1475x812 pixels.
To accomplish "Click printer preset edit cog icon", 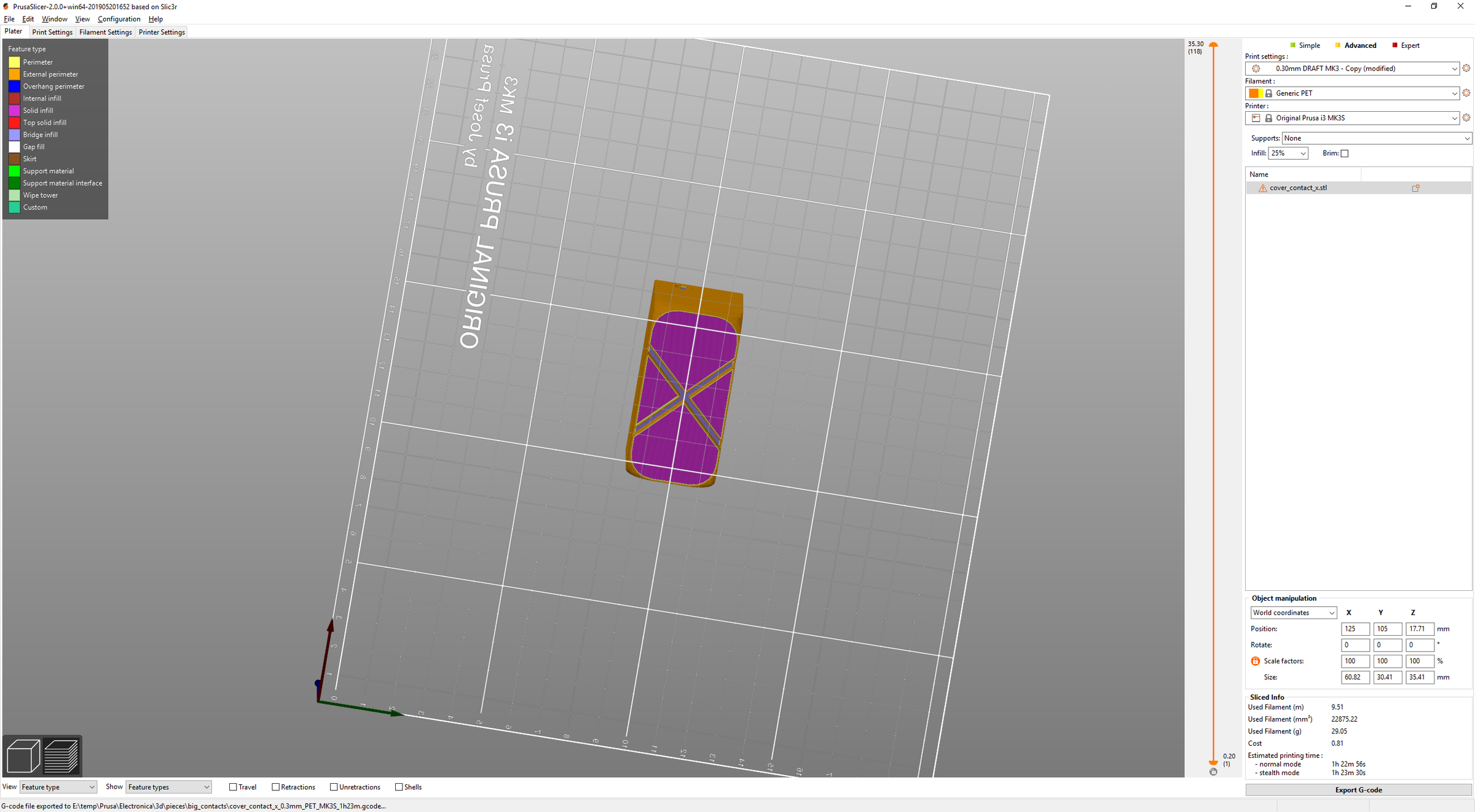I will tap(1466, 117).
